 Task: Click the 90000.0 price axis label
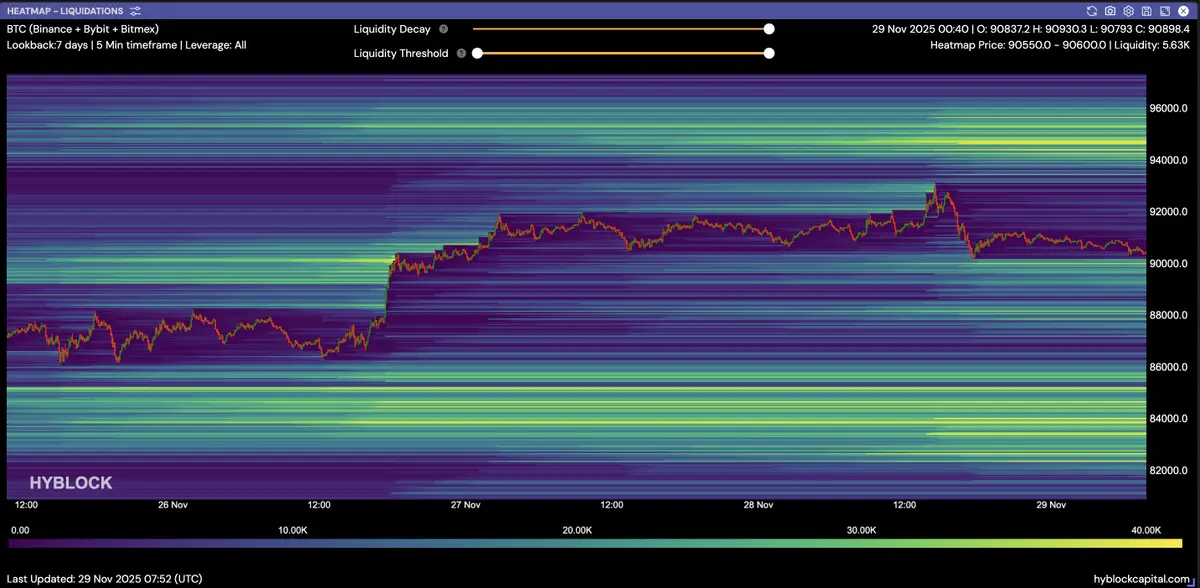coord(1169,264)
